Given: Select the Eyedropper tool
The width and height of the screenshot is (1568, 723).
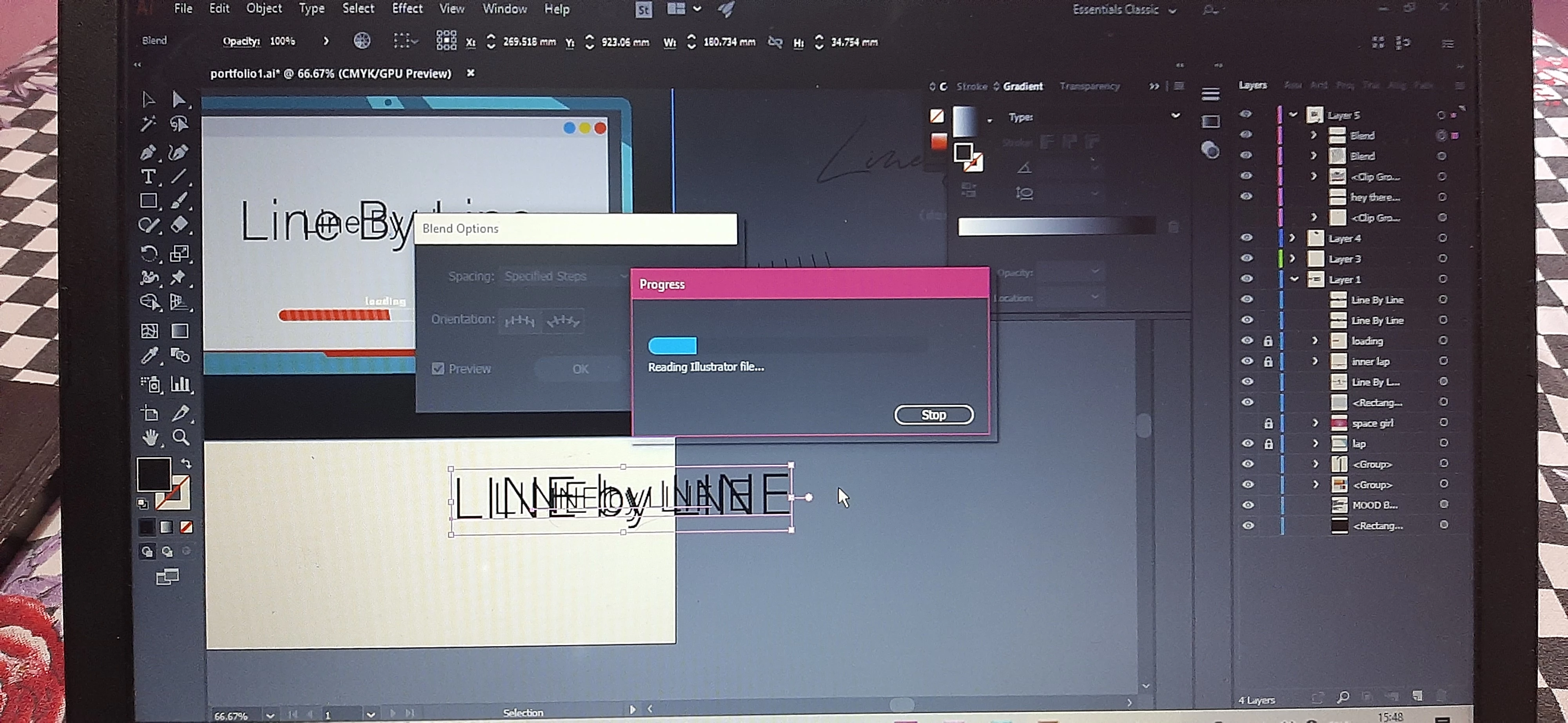Looking at the screenshot, I should [x=149, y=355].
